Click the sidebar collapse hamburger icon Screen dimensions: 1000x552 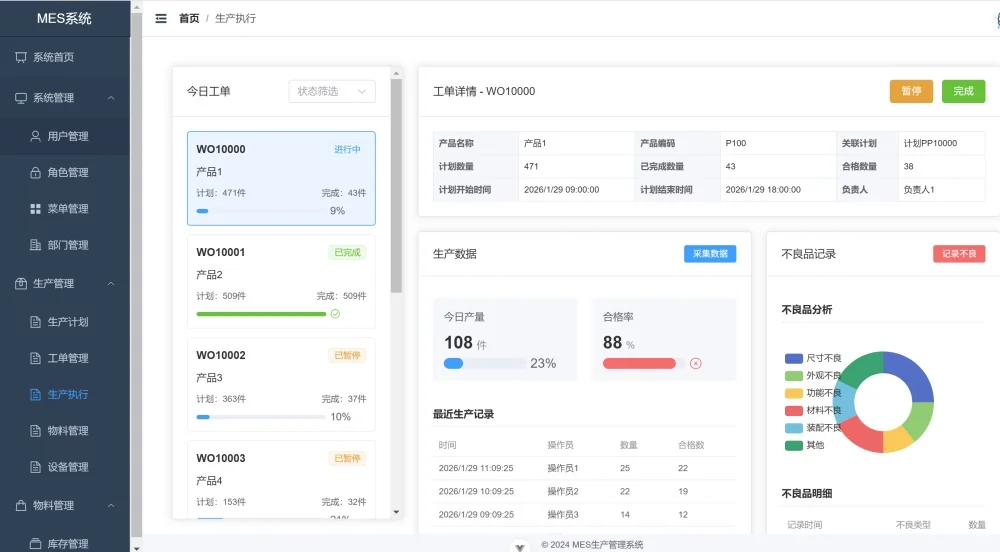161,18
